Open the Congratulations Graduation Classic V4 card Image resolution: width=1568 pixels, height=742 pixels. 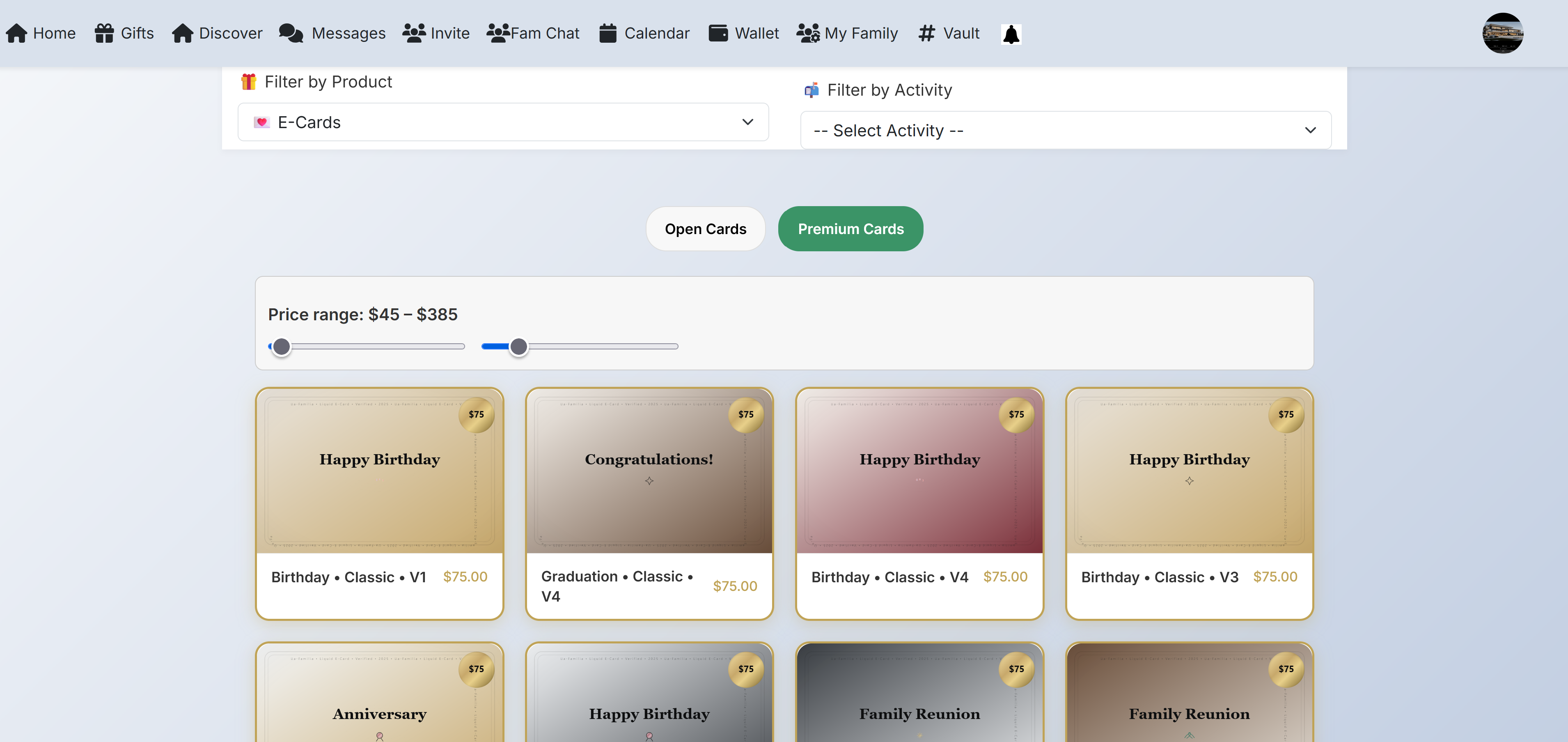click(x=649, y=503)
